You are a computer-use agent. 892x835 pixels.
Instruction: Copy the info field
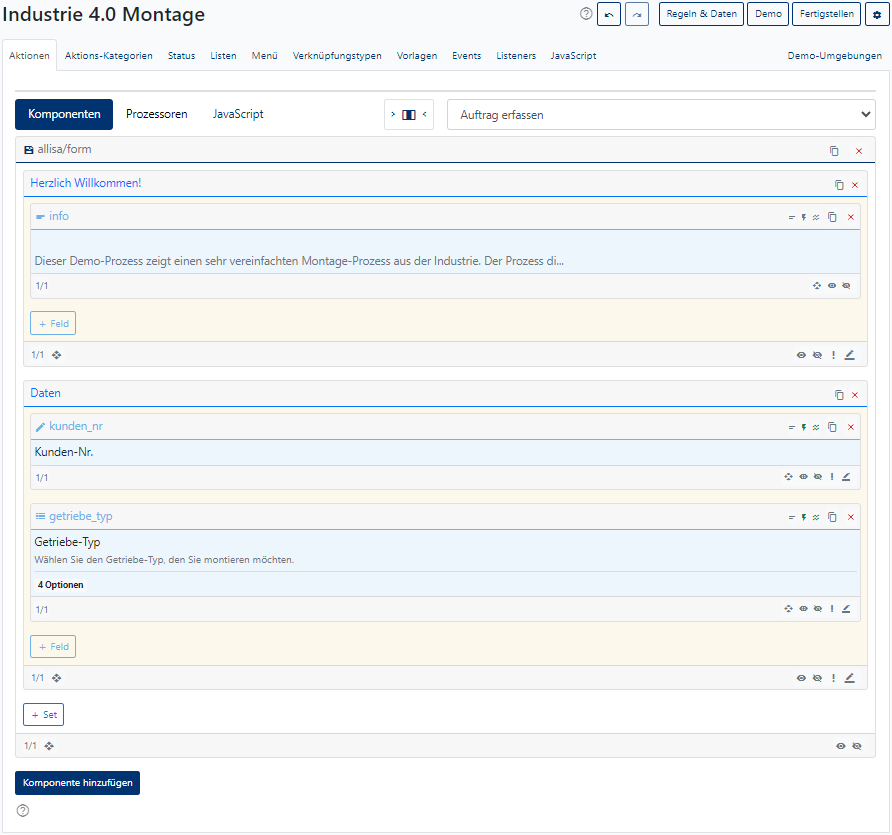[x=832, y=217]
